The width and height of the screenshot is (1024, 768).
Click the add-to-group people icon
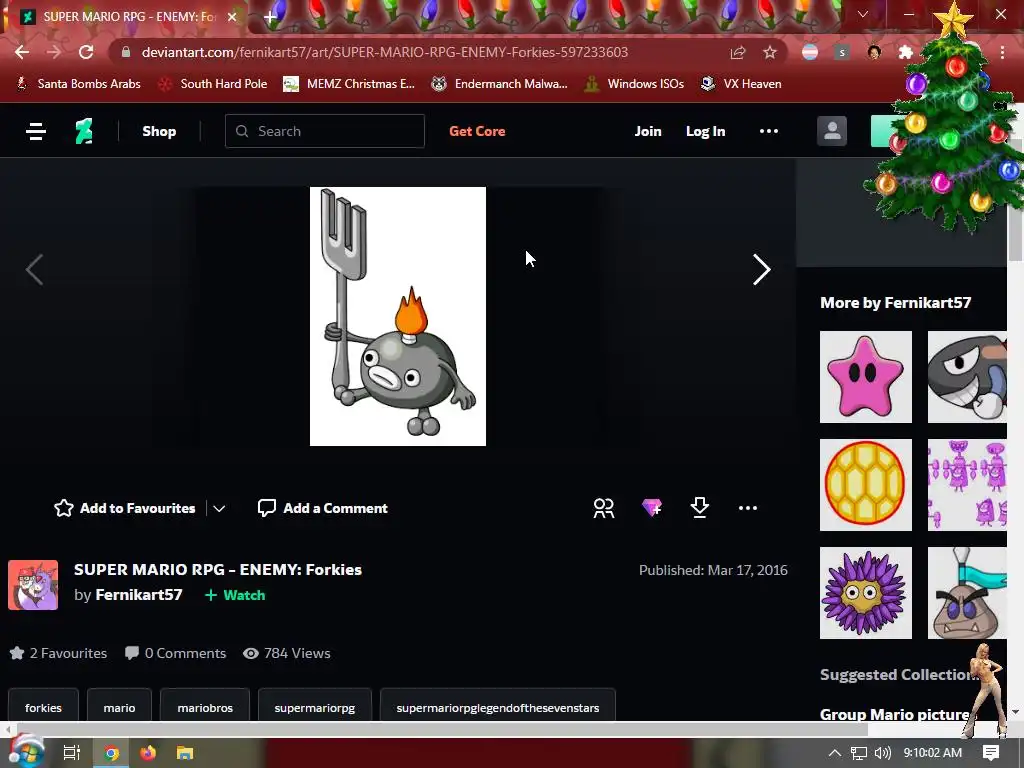[x=603, y=508]
